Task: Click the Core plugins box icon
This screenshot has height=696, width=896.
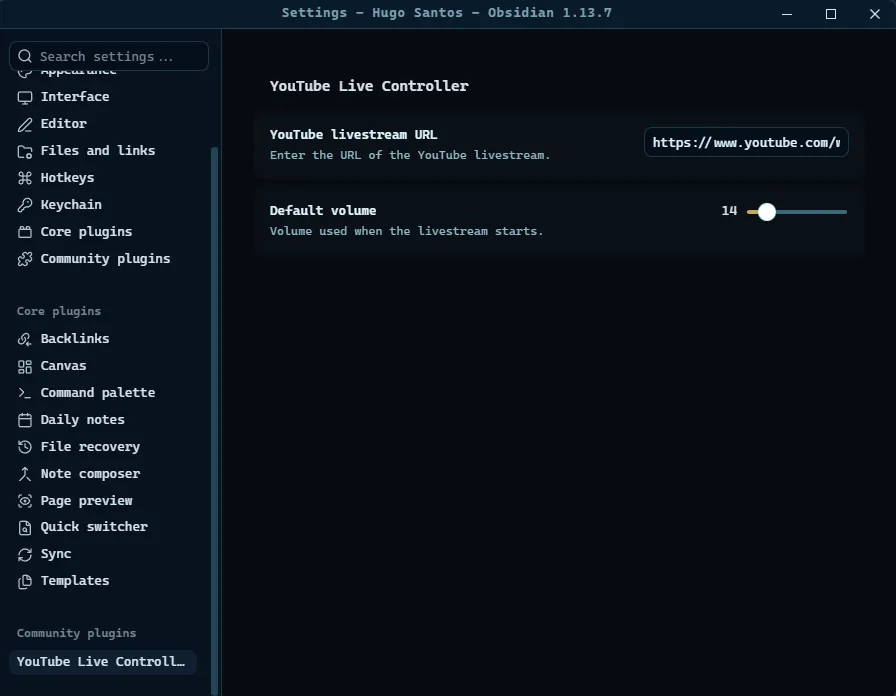Action: click(x=25, y=232)
